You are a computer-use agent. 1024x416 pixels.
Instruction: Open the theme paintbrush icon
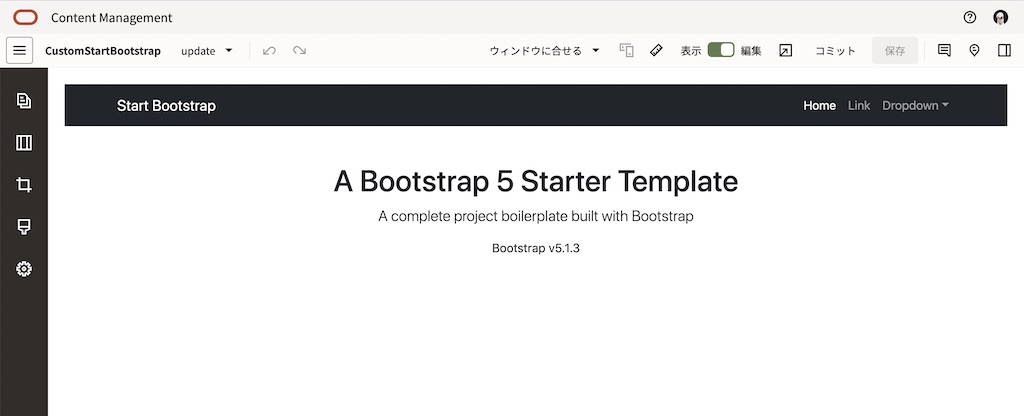point(24,227)
